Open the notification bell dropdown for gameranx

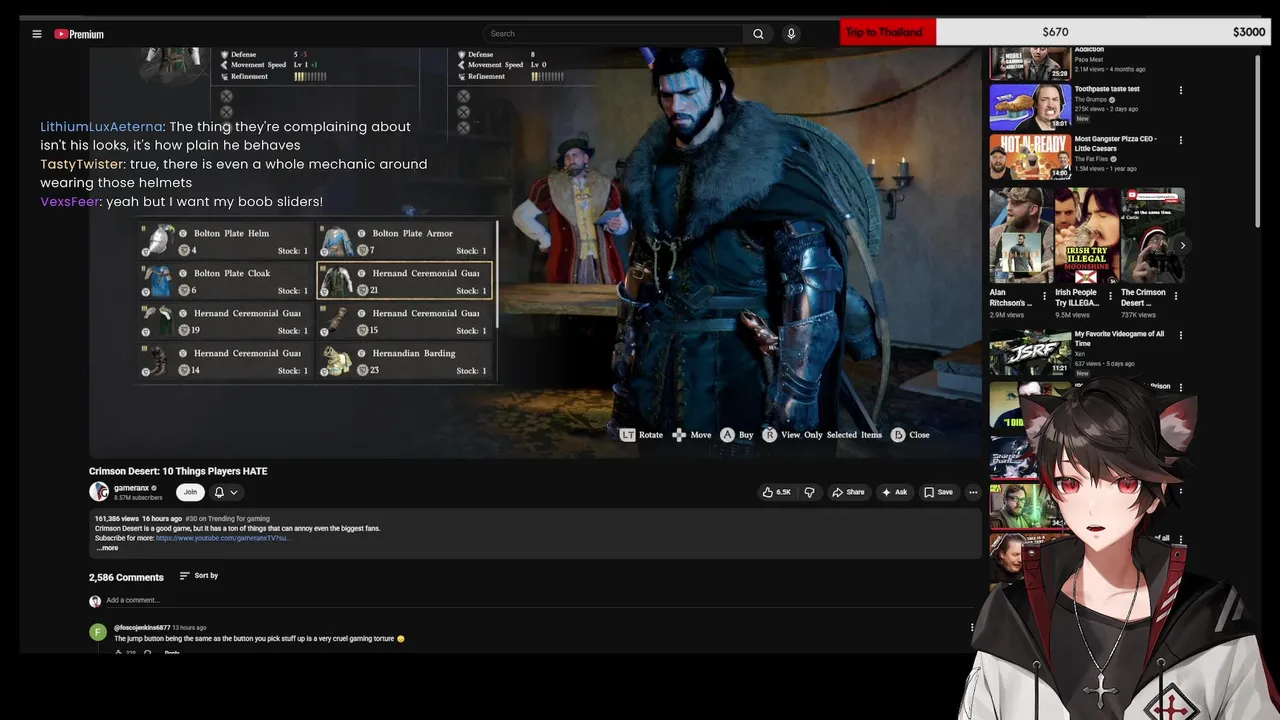(225, 492)
